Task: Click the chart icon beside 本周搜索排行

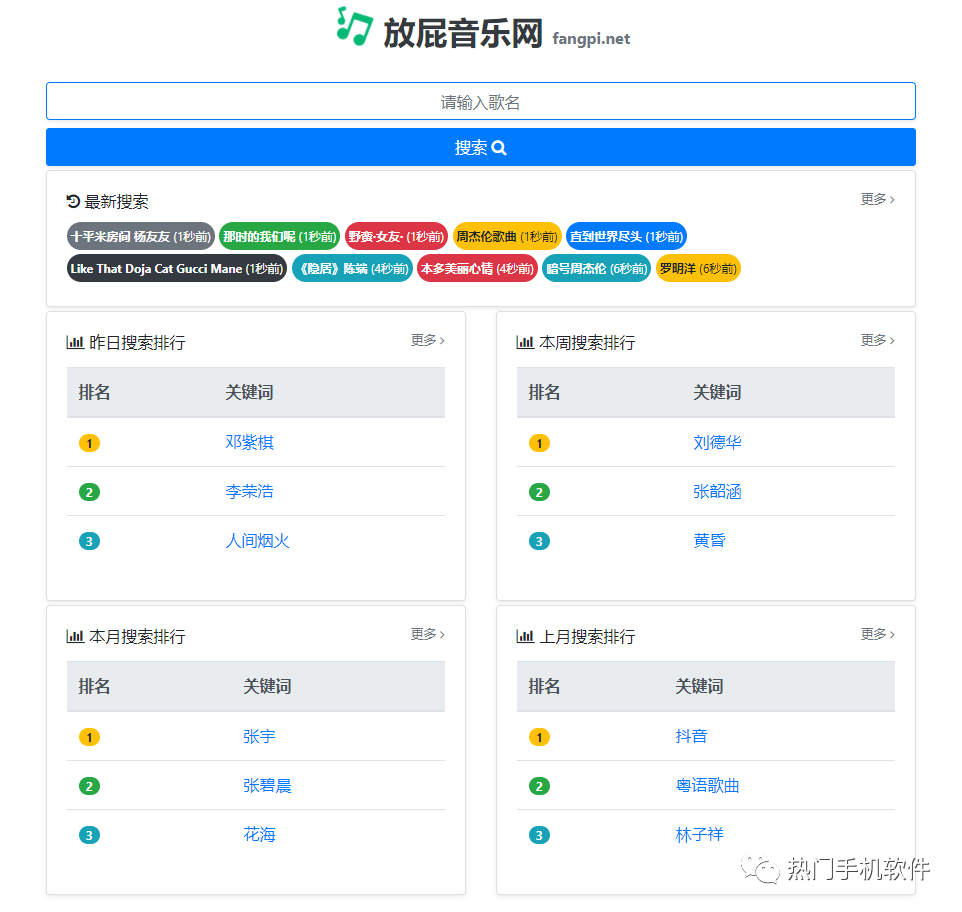Action: click(525, 342)
